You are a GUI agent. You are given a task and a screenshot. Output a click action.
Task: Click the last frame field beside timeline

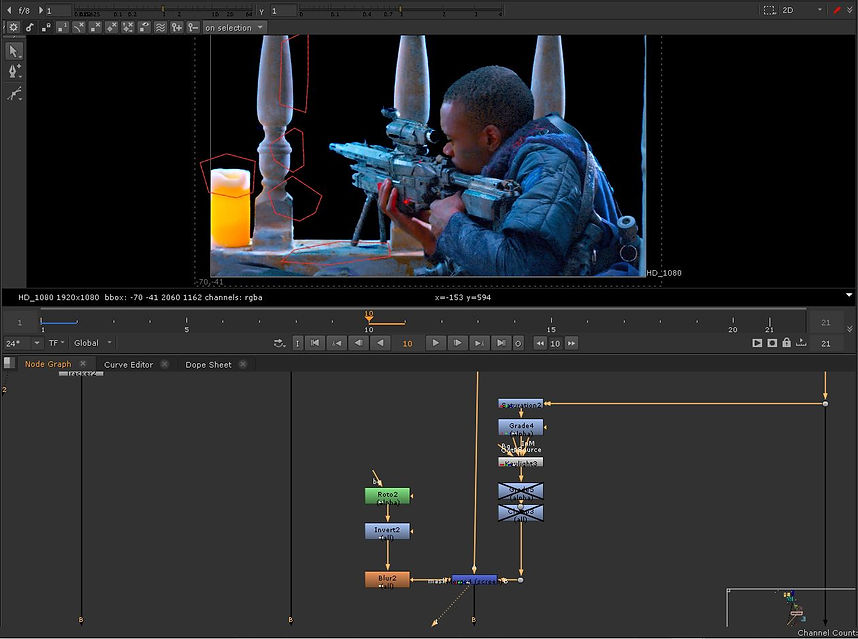click(x=826, y=322)
